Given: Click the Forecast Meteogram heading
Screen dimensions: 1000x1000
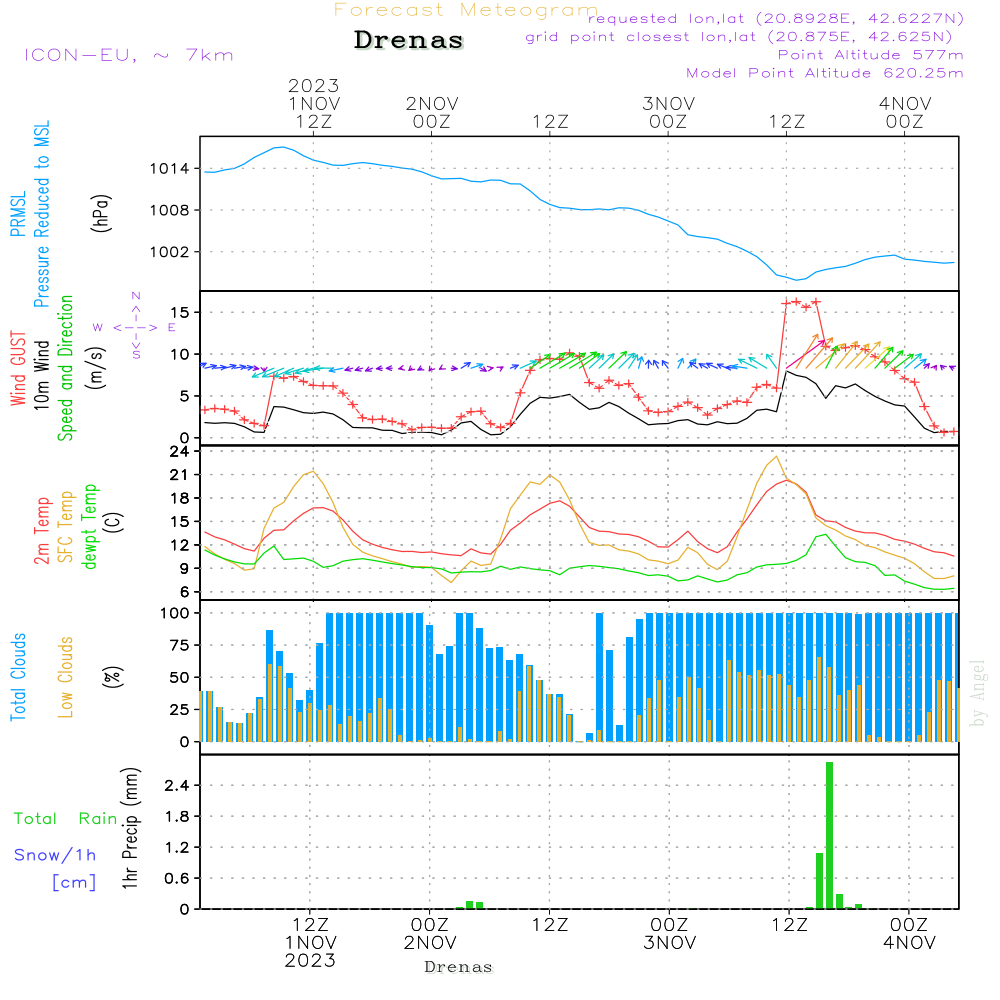Looking at the screenshot, I should pyautogui.click(x=466, y=10).
